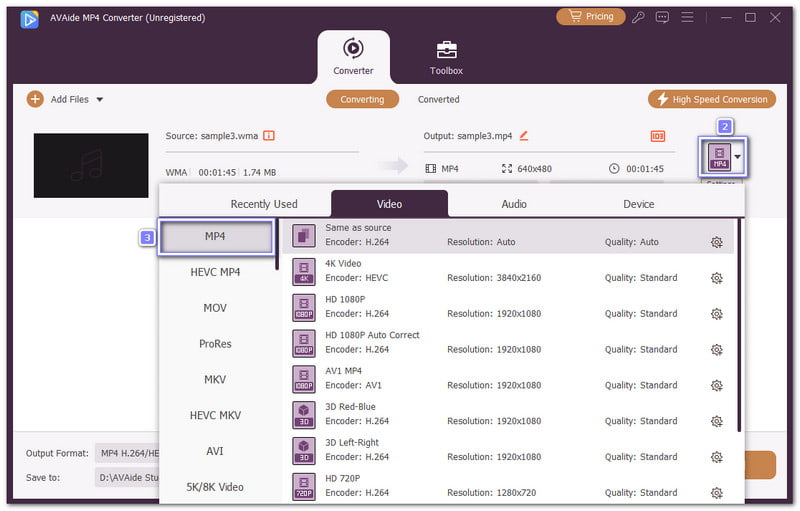
Task: Open settings gear for HD 1080P preset
Action: point(716,314)
